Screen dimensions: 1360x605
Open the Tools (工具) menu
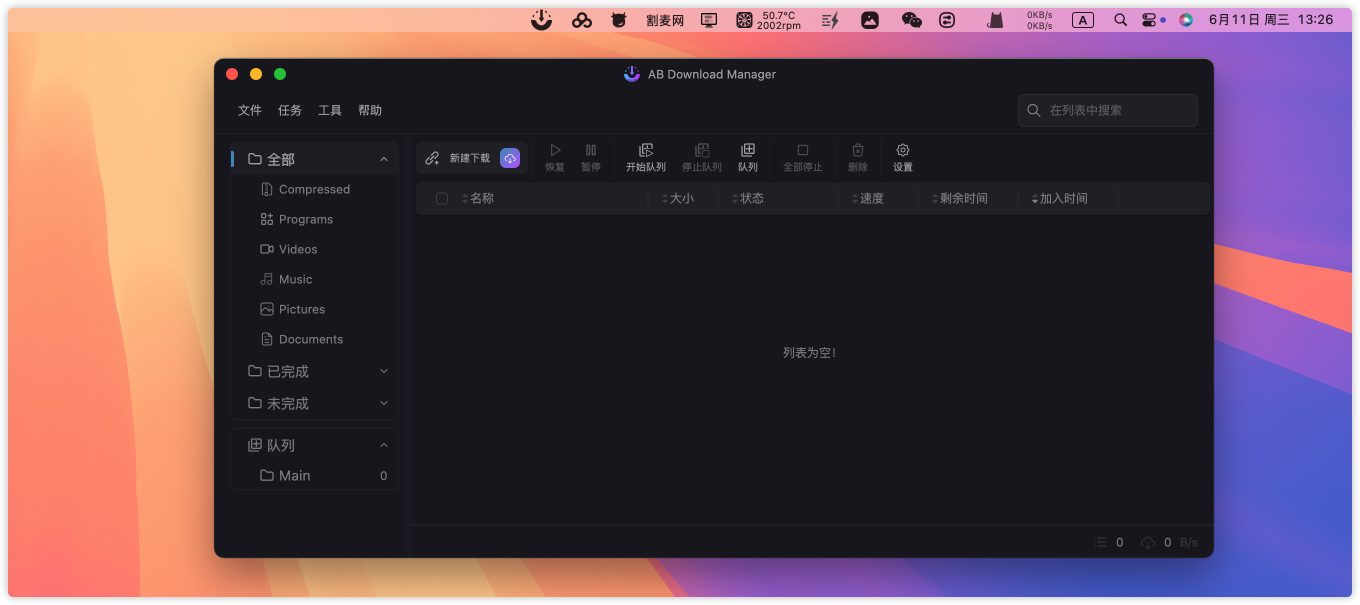tap(330, 110)
